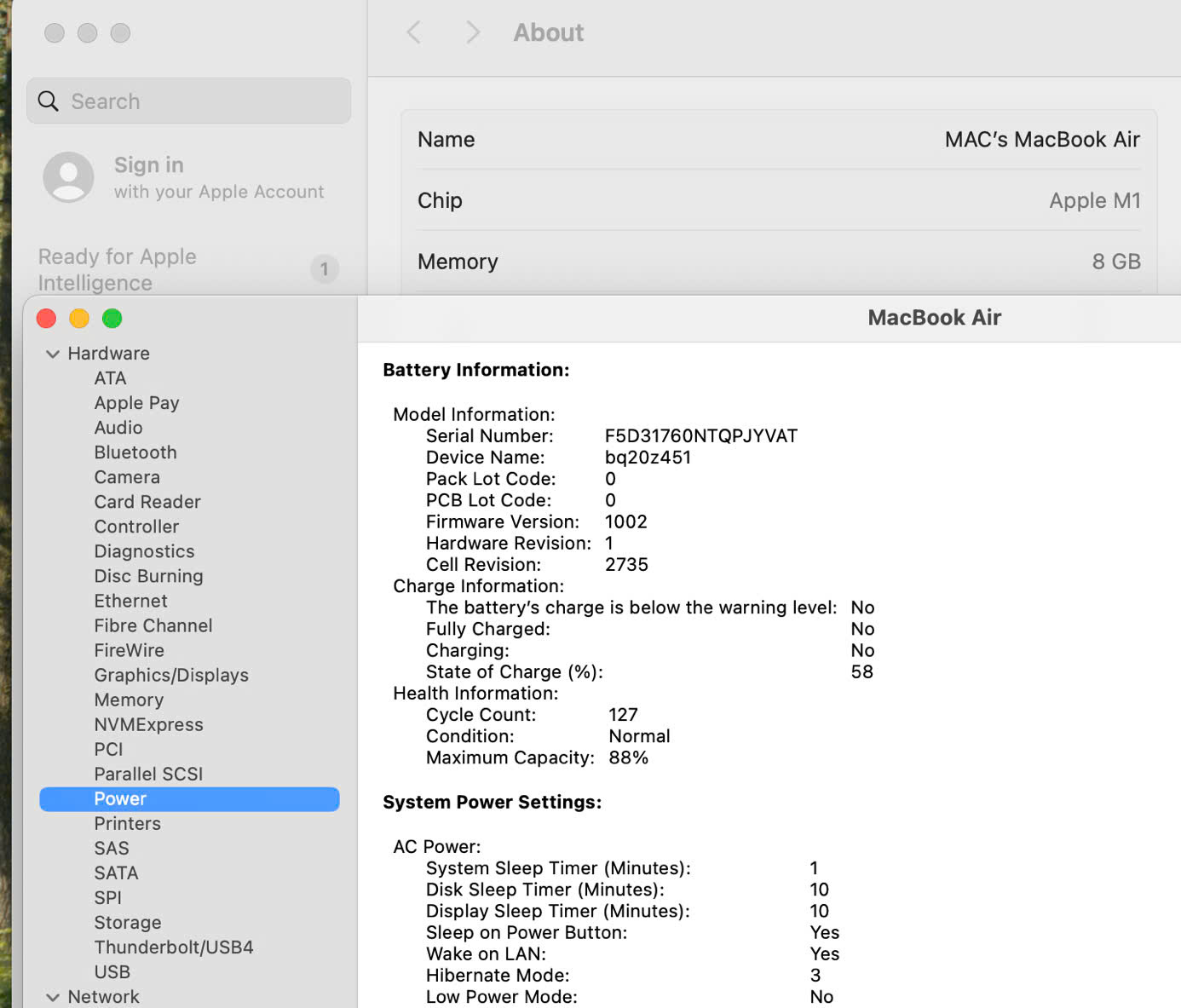
Task: Click the forward arrow in System Settings
Action: pos(473,32)
